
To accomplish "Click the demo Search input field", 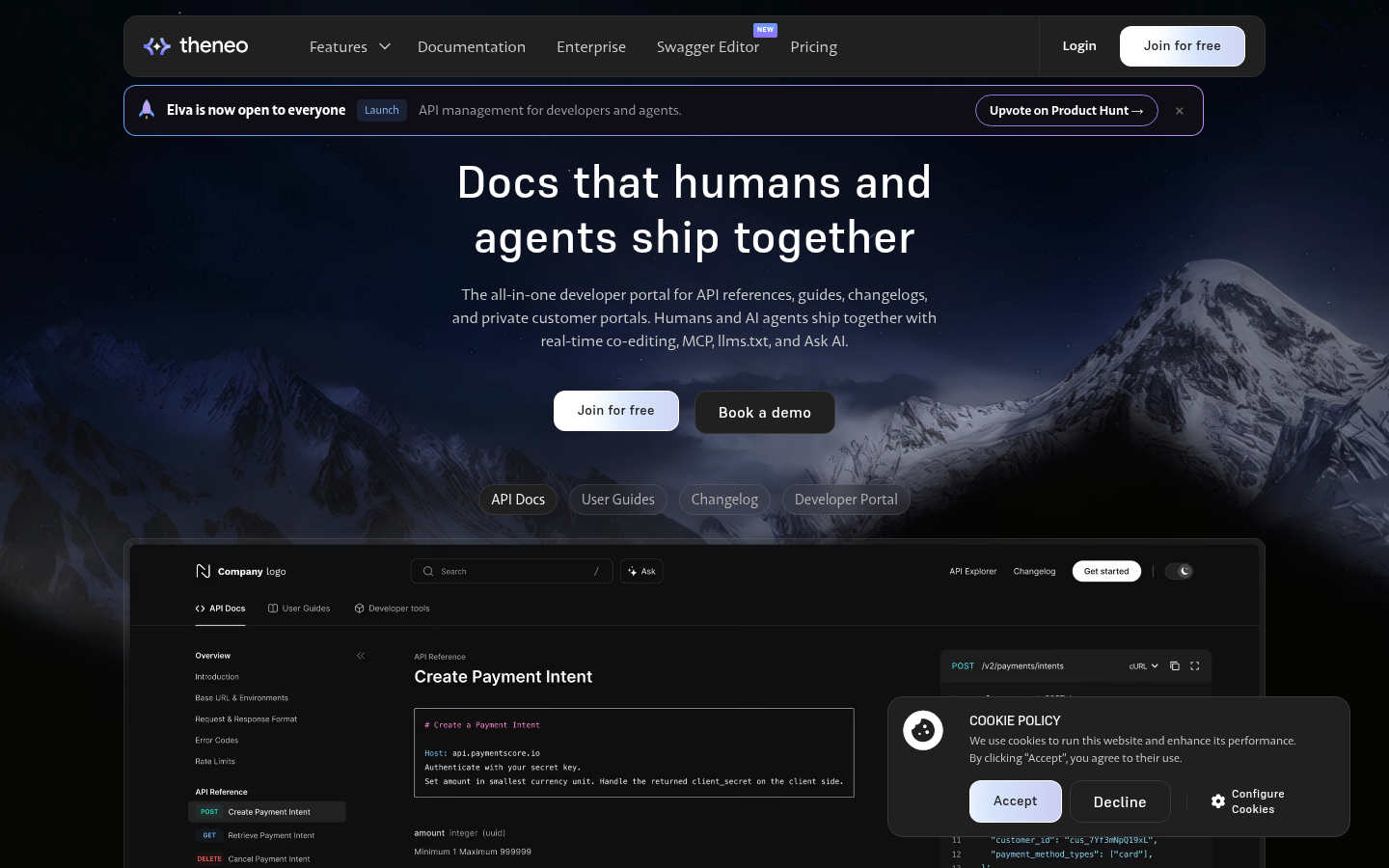I will (x=512, y=571).
